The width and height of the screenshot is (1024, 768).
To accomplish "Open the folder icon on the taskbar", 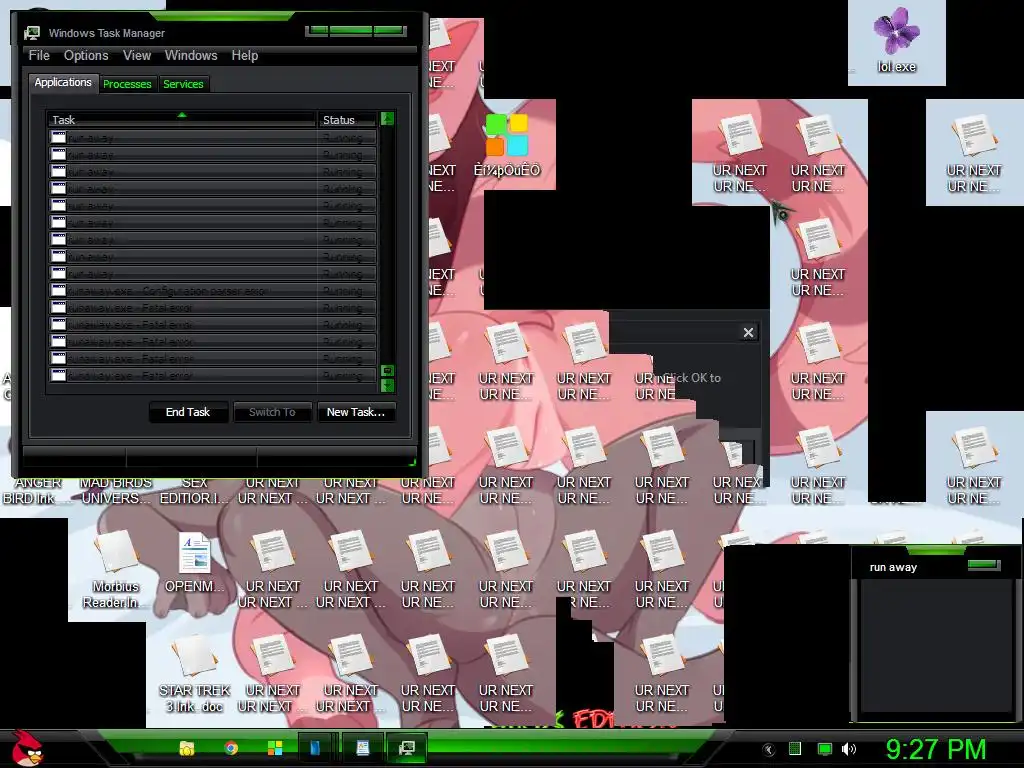I will click(x=187, y=748).
